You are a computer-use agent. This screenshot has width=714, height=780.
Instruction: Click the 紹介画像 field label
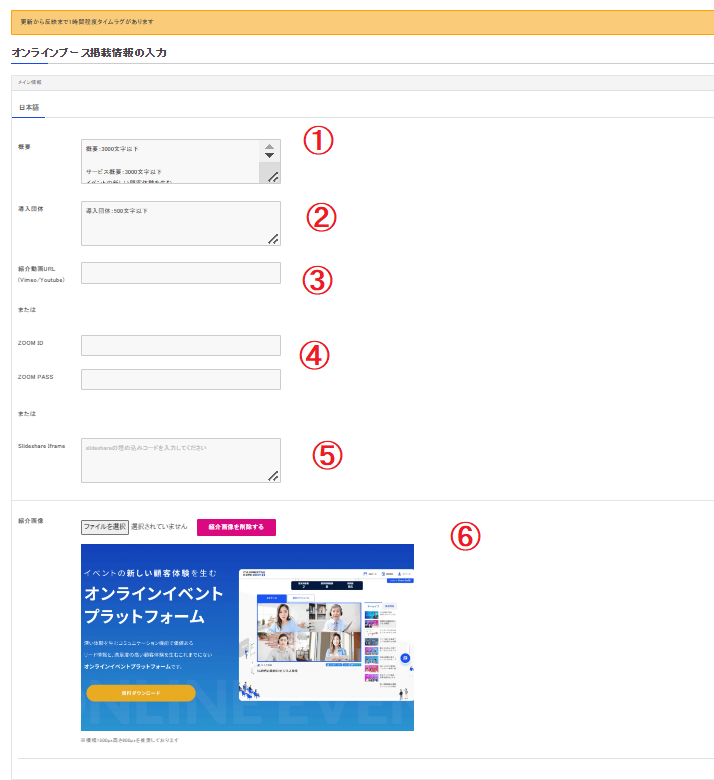pyautogui.click(x=31, y=521)
